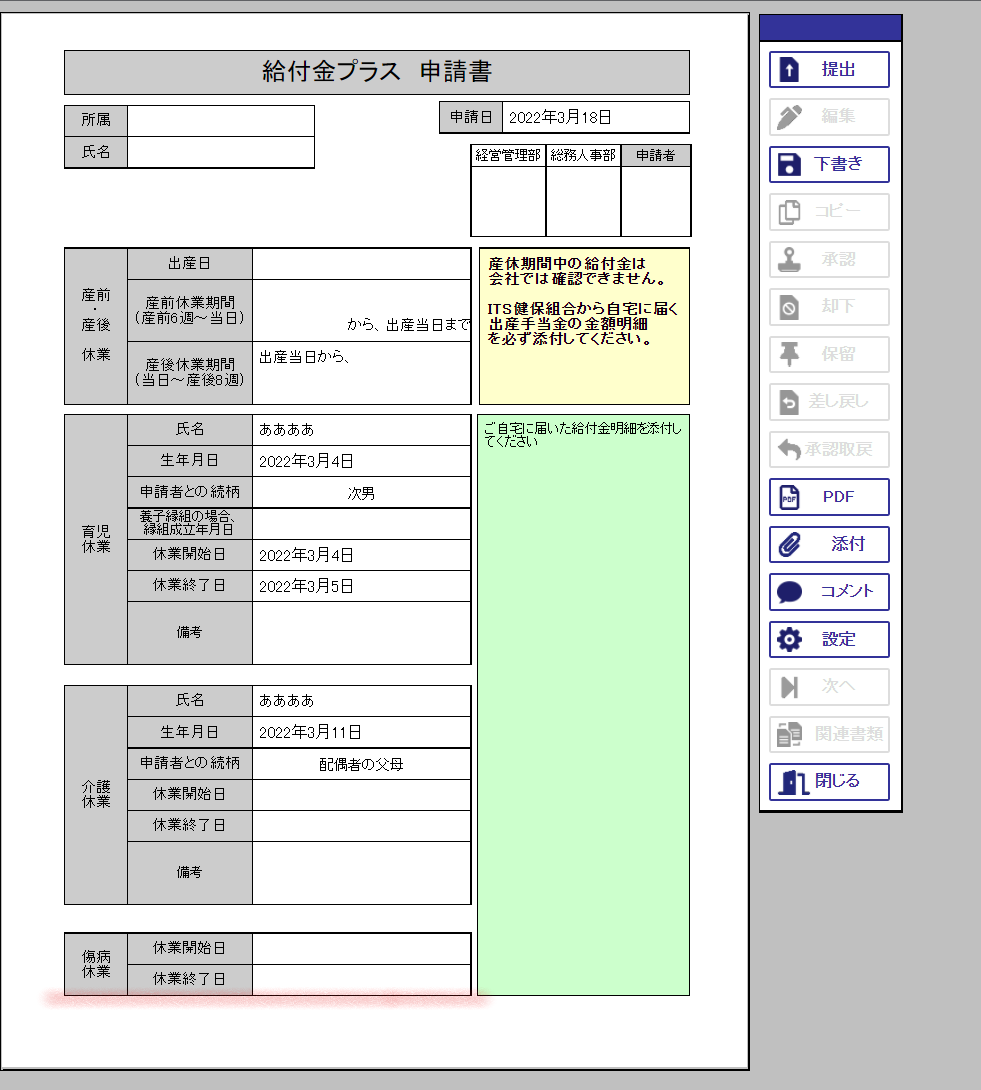Open settings via the gear icon
Screen dimensions: 981x1090
tap(789, 640)
